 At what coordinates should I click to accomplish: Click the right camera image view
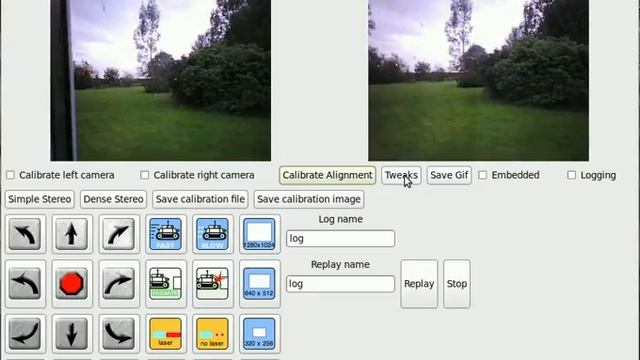pyautogui.click(x=478, y=80)
